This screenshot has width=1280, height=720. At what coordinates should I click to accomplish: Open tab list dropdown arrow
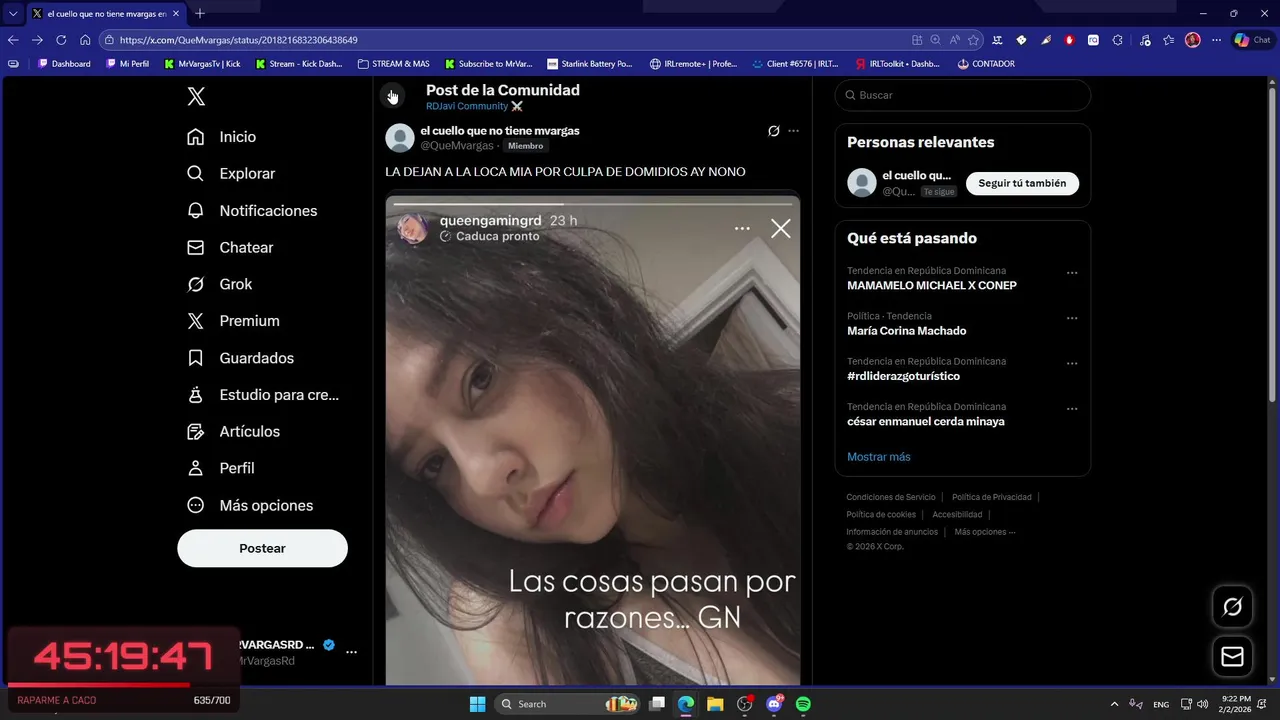(13, 14)
